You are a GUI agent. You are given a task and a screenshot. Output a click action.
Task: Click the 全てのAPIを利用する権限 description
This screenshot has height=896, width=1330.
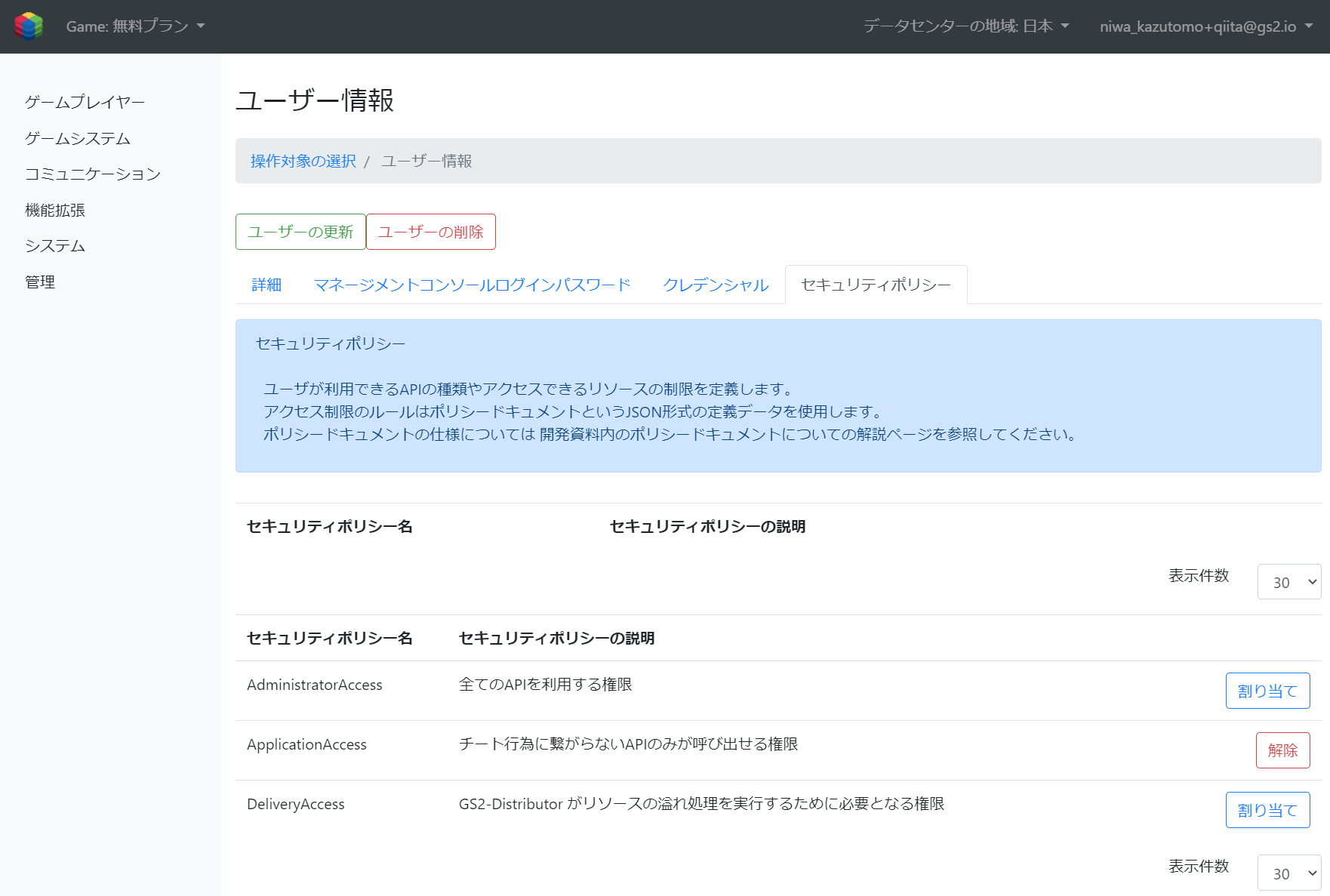(x=546, y=684)
